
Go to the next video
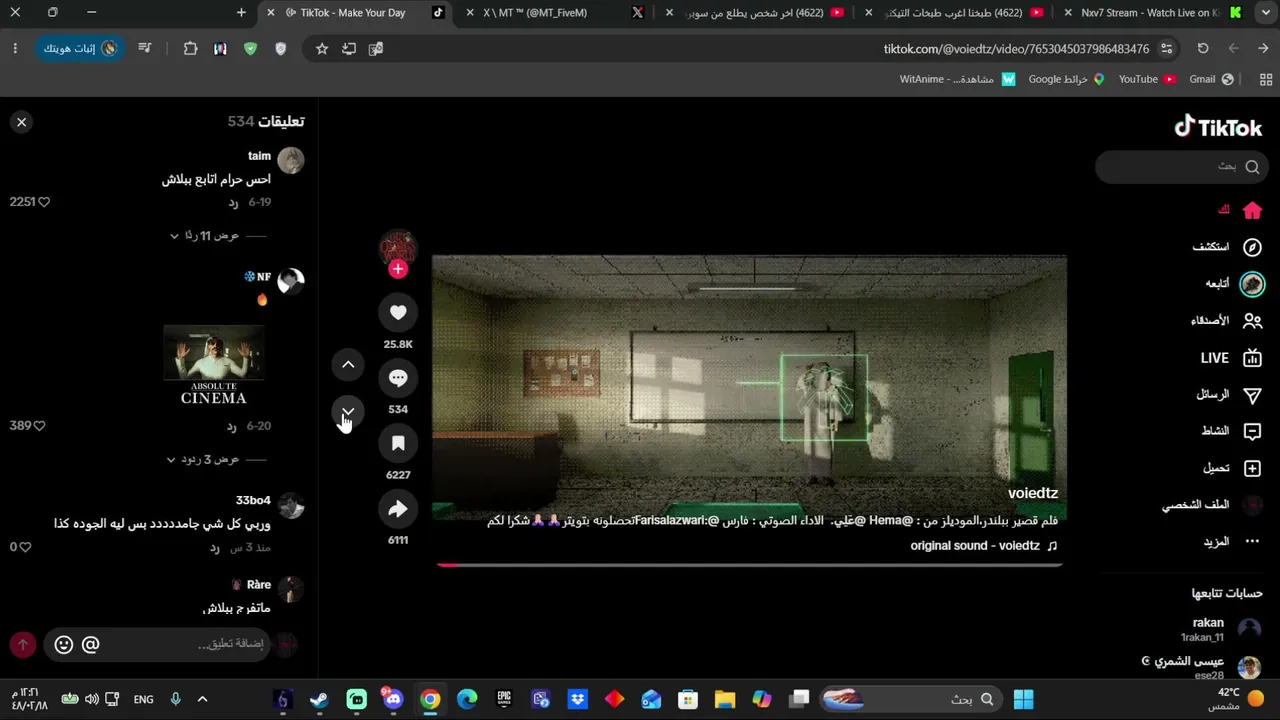tap(348, 412)
